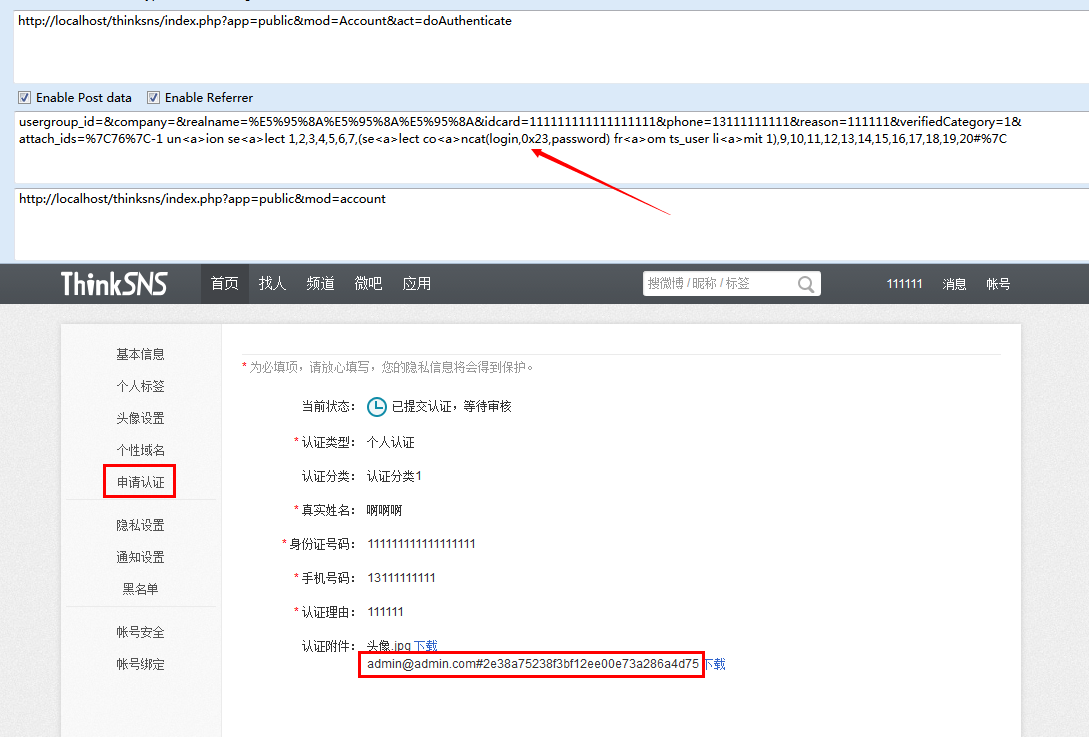Viewport: 1089px width, 737px height.
Task: Open the 频道 navigation tab
Action: [320, 283]
